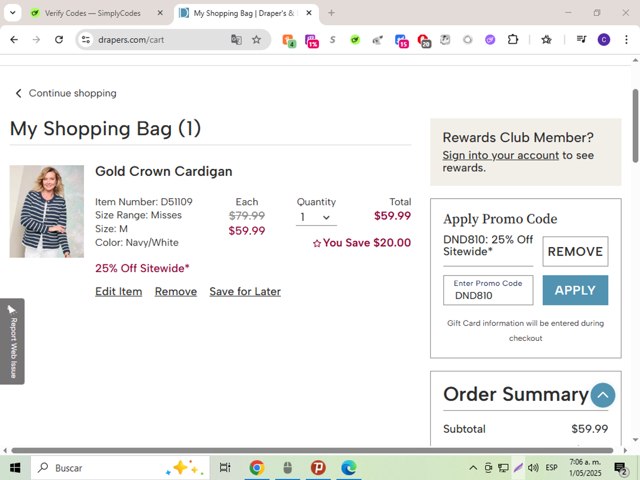The image size is (640, 480).
Task: Open the SimplyCodes green extension icon
Action: click(x=355, y=40)
